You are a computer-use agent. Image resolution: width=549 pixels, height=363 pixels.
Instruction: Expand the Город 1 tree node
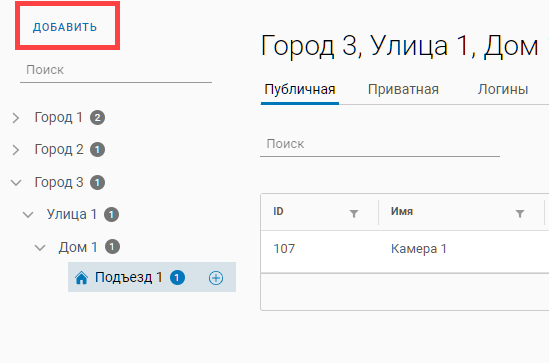click(16, 118)
